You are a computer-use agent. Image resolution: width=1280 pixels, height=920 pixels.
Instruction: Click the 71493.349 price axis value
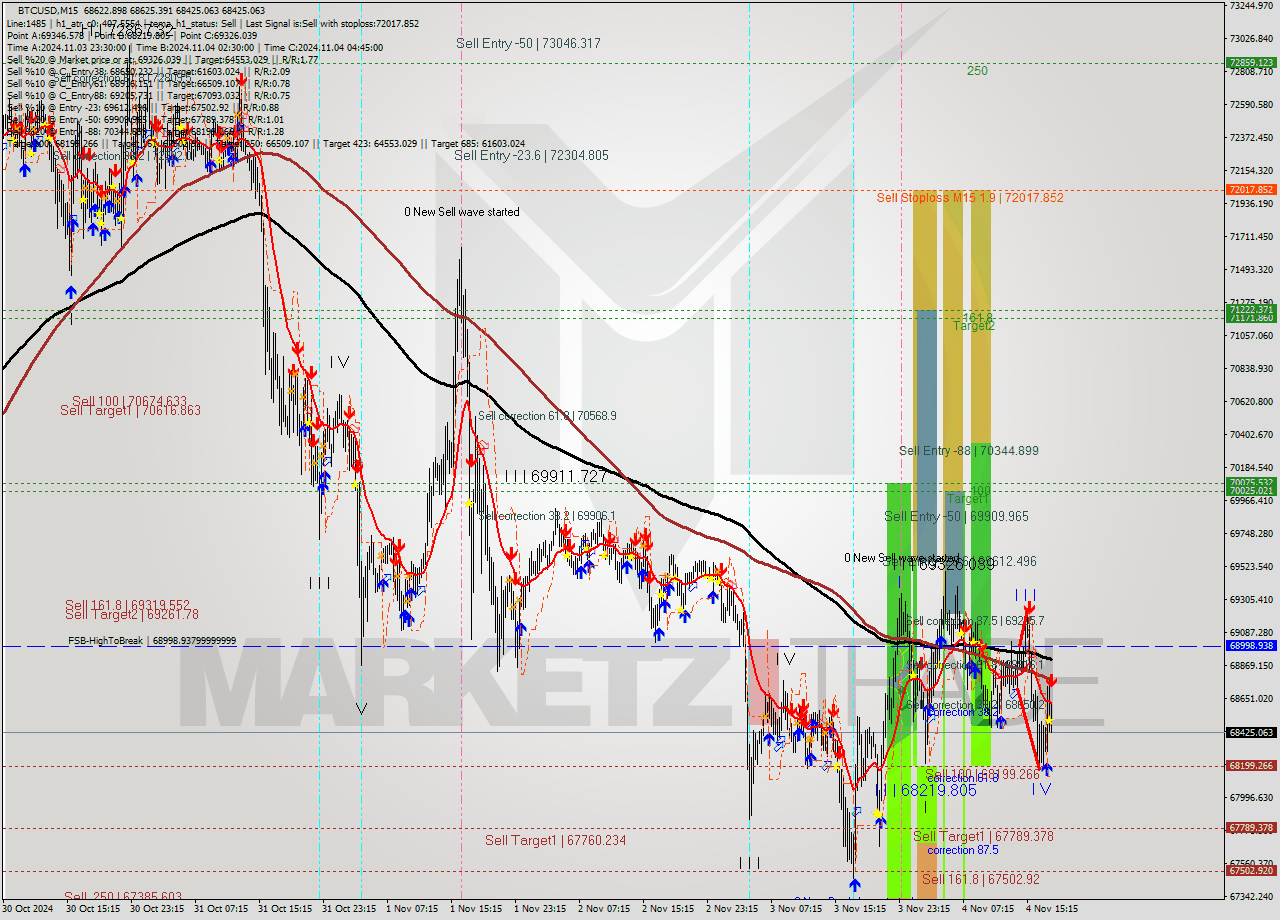click(1251, 270)
